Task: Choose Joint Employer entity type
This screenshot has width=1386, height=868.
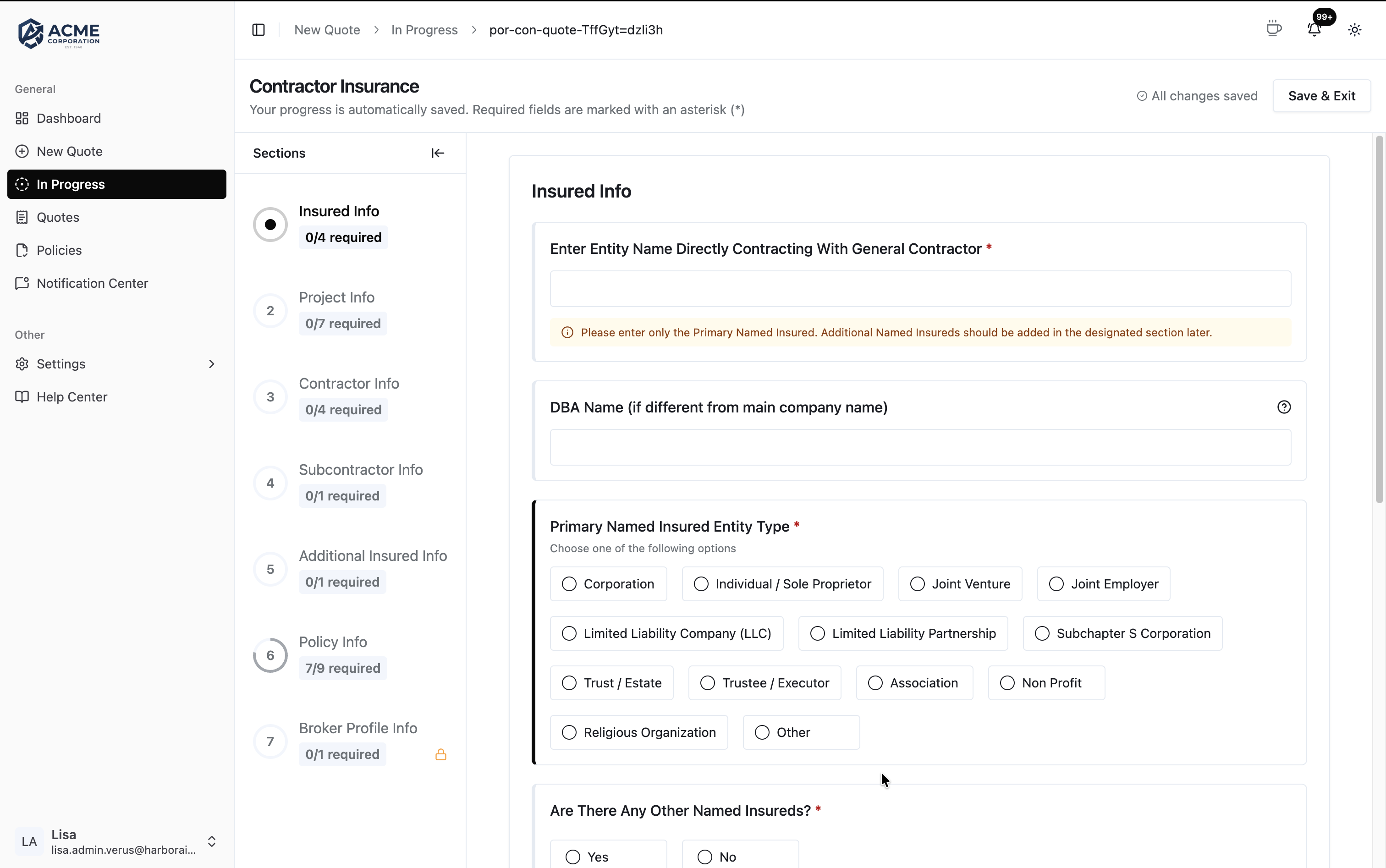Action: (1103, 584)
